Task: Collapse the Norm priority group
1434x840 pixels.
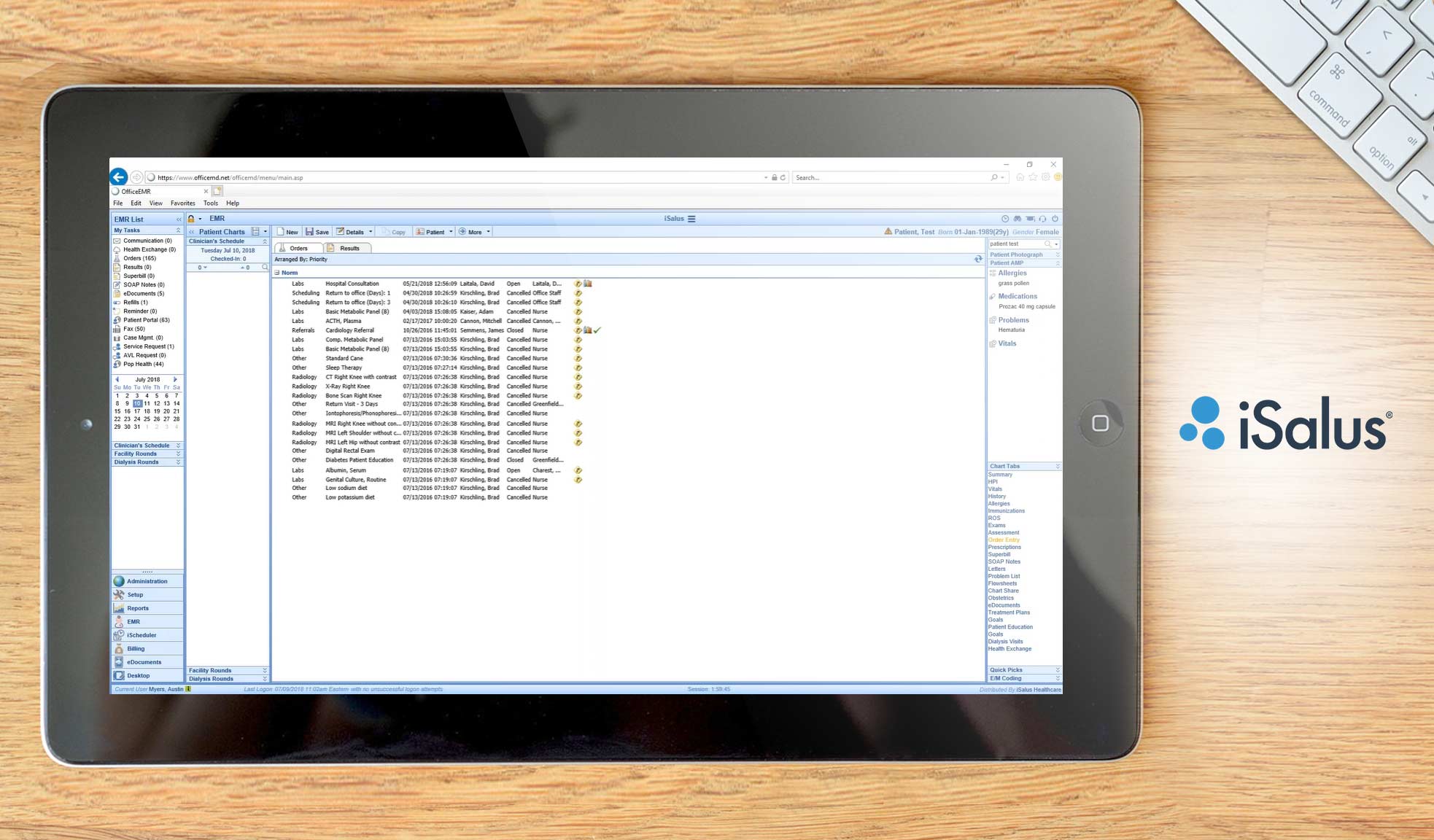Action: pyautogui.click(x=277, y=273)
